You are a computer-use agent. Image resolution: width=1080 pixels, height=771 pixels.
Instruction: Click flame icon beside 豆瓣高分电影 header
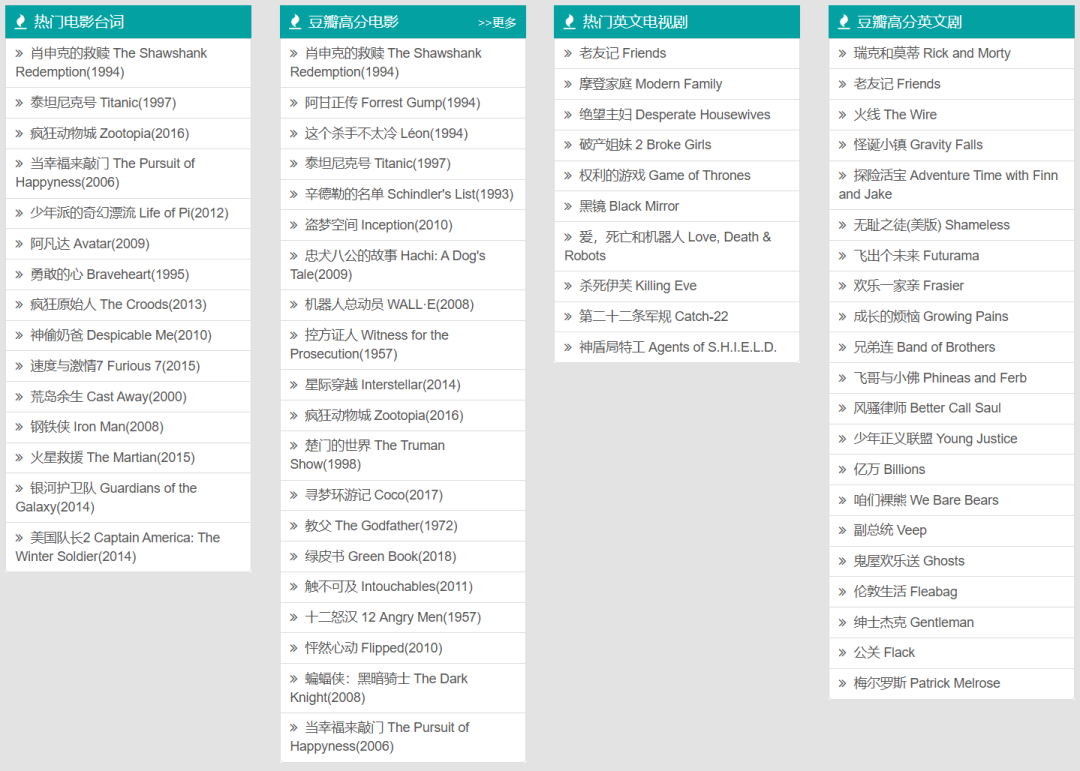[x=295, y=22]
